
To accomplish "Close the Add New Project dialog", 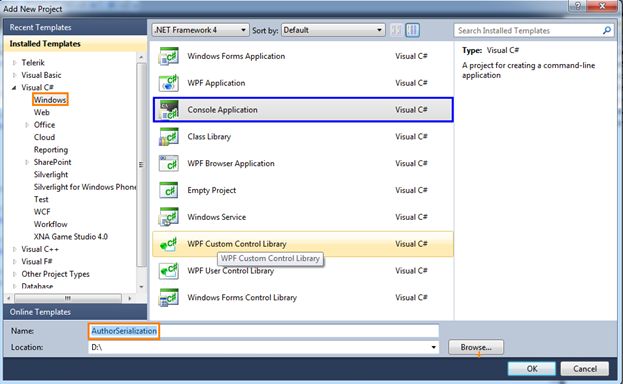I will (602, 6).
